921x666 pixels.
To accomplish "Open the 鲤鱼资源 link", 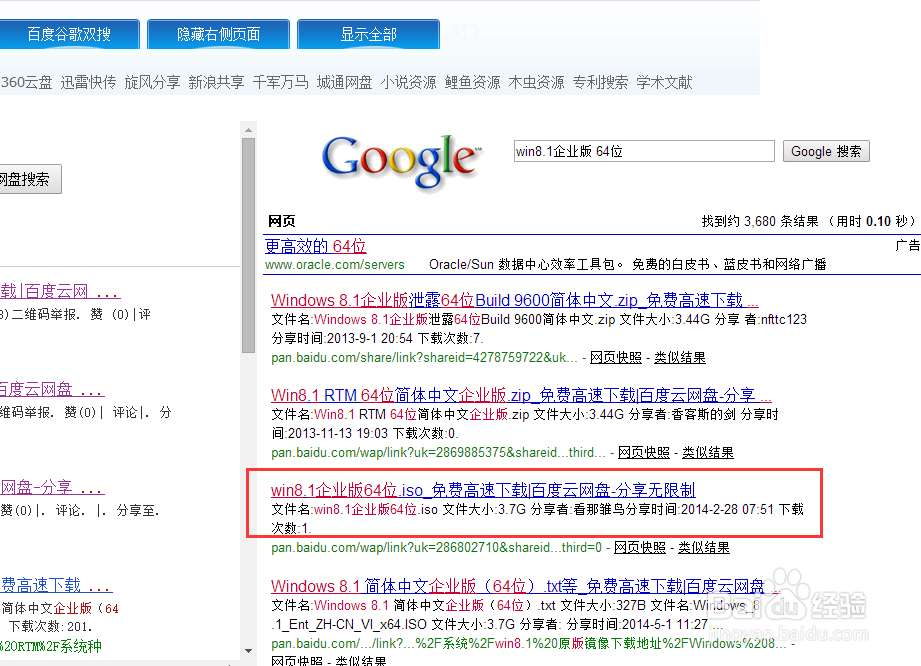I will [x=473, y=82].
